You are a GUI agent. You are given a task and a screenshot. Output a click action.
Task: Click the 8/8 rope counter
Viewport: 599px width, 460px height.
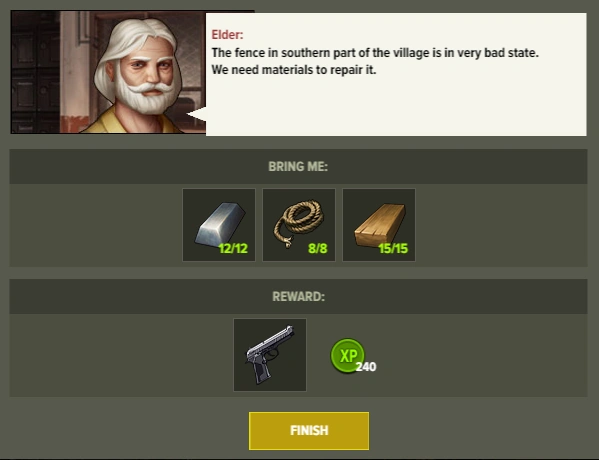(317, 249)
